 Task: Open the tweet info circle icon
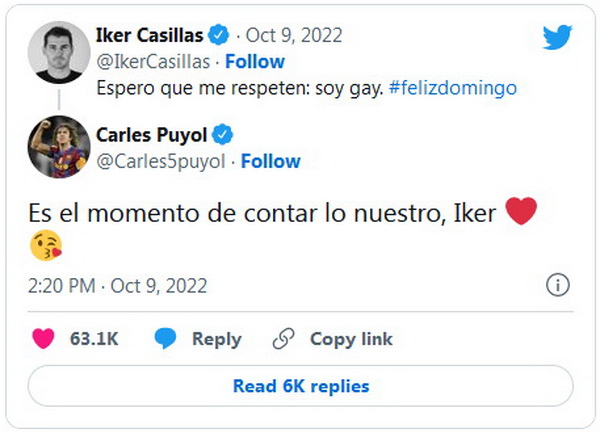(557, 286)
